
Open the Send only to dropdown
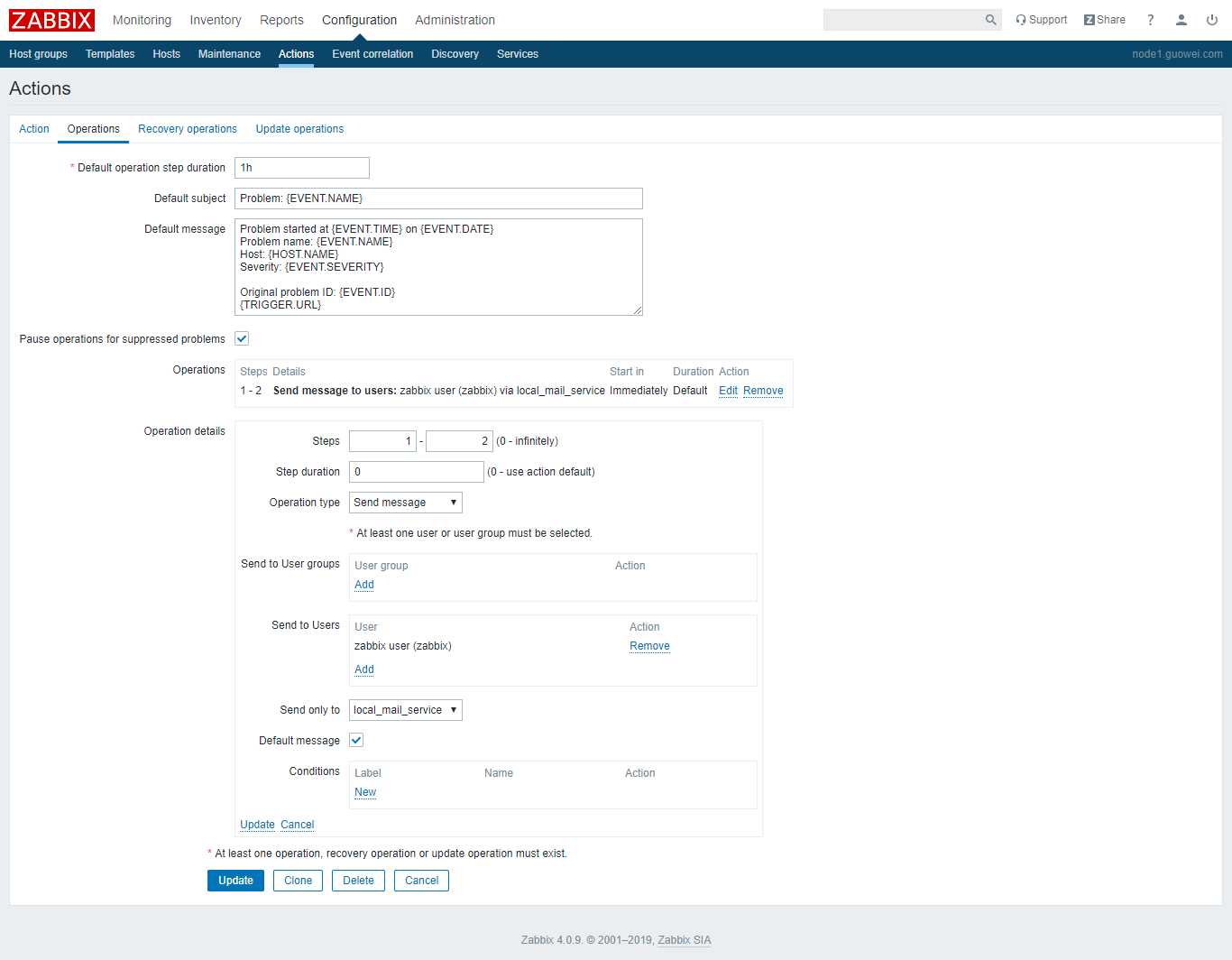[x=405, y=710]
